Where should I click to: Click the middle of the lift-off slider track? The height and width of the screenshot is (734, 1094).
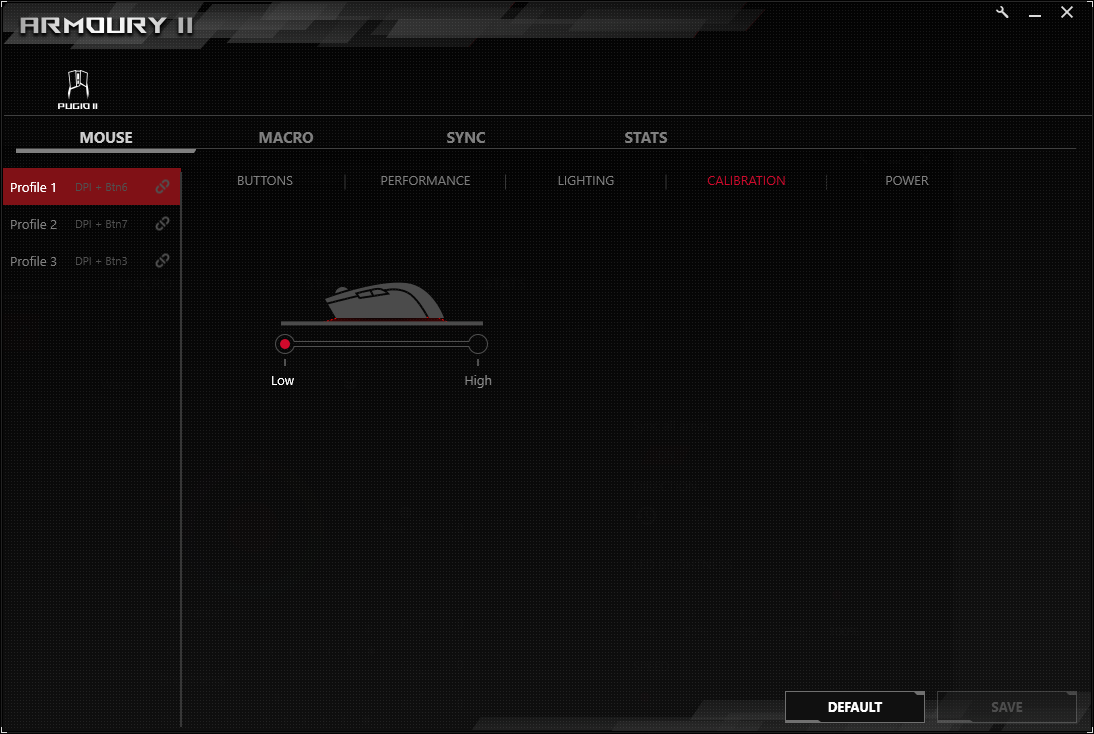pos(382,344)
